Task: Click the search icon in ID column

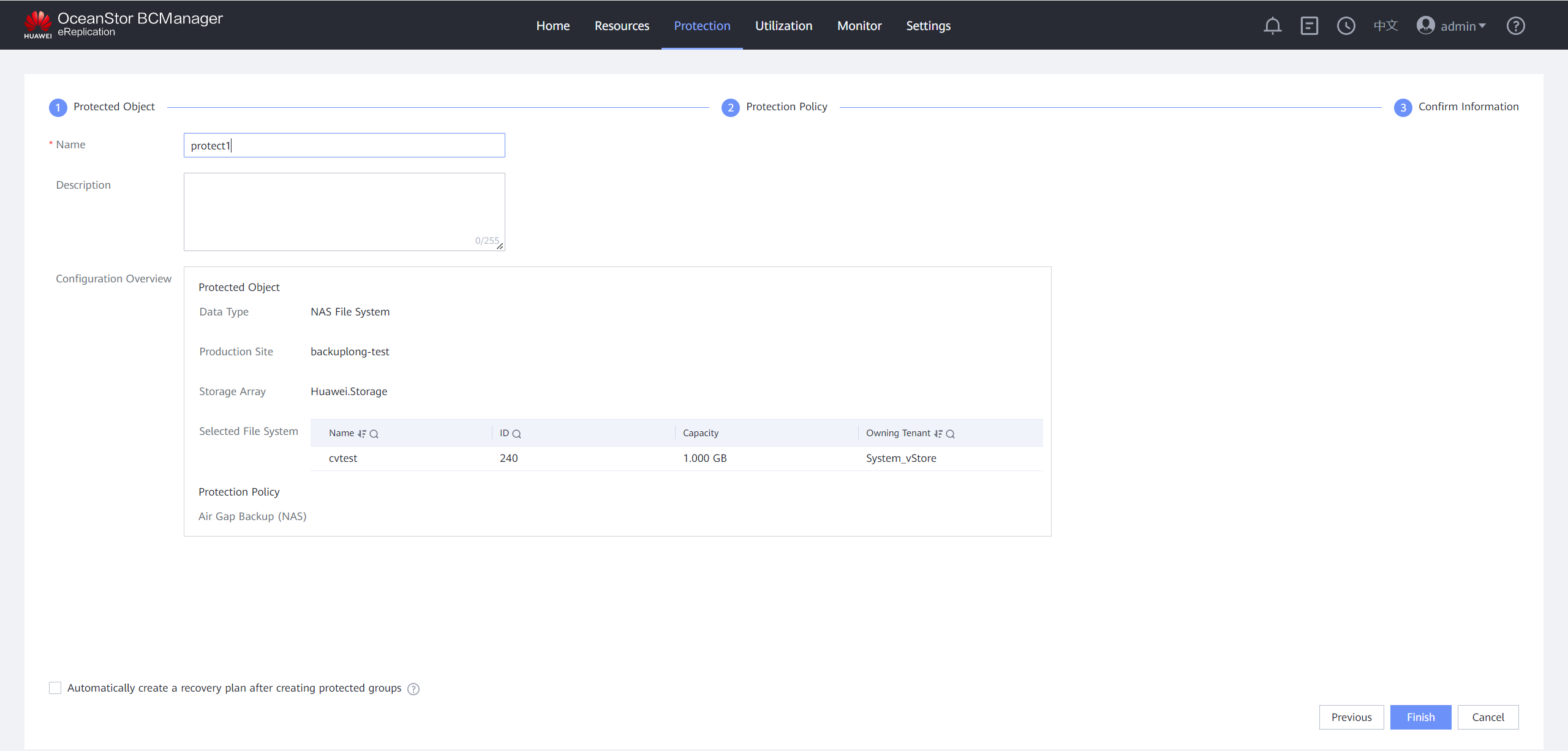Action: pos(517,434)
